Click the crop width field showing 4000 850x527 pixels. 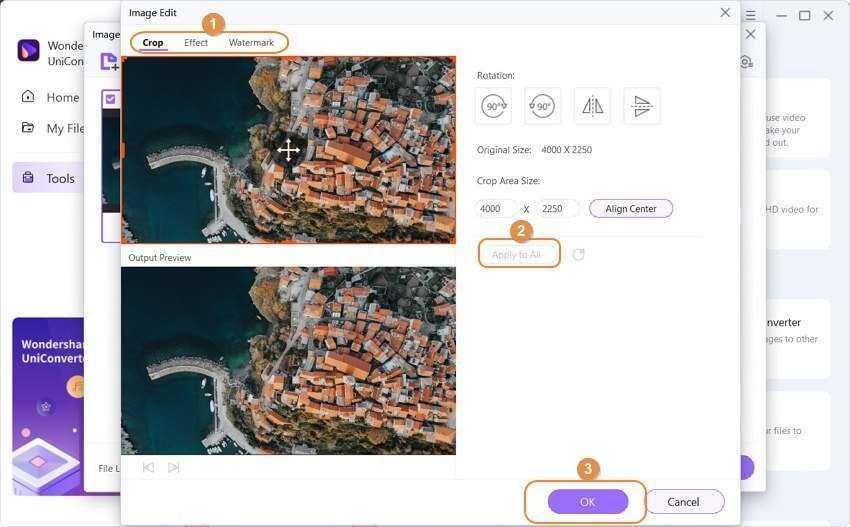[x=495, y=209]
